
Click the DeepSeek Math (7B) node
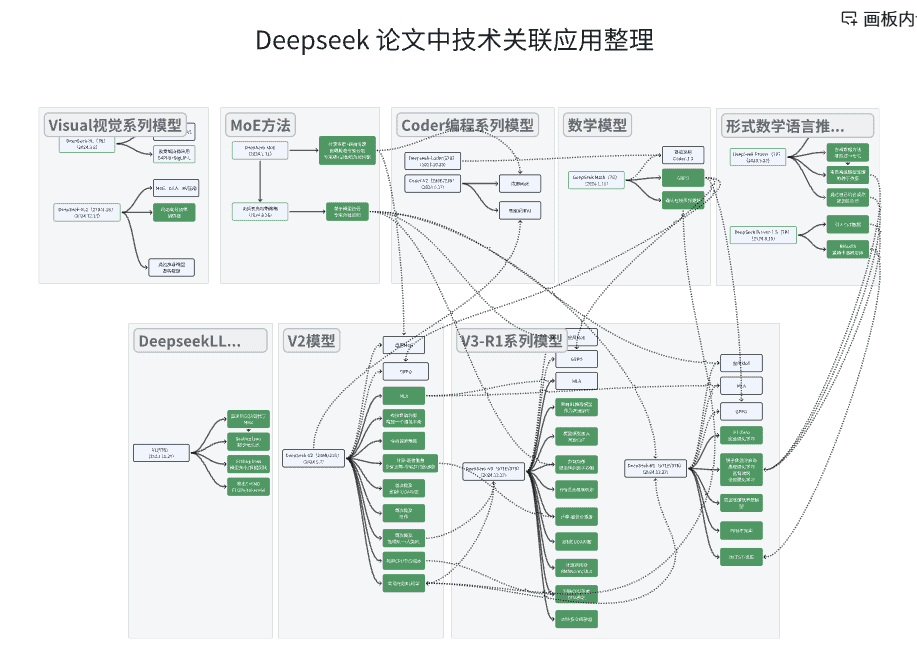597,180
